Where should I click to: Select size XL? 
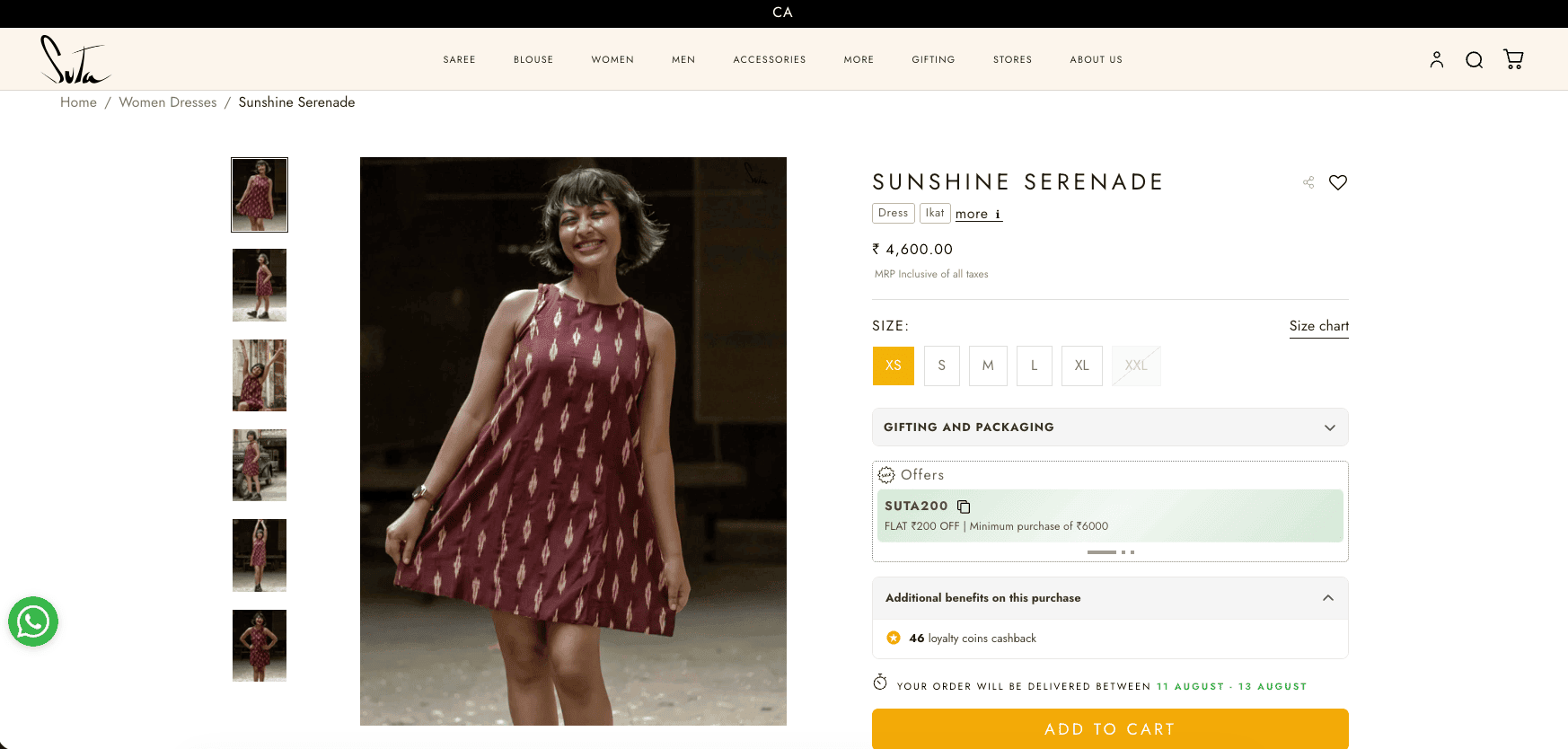1082,366
